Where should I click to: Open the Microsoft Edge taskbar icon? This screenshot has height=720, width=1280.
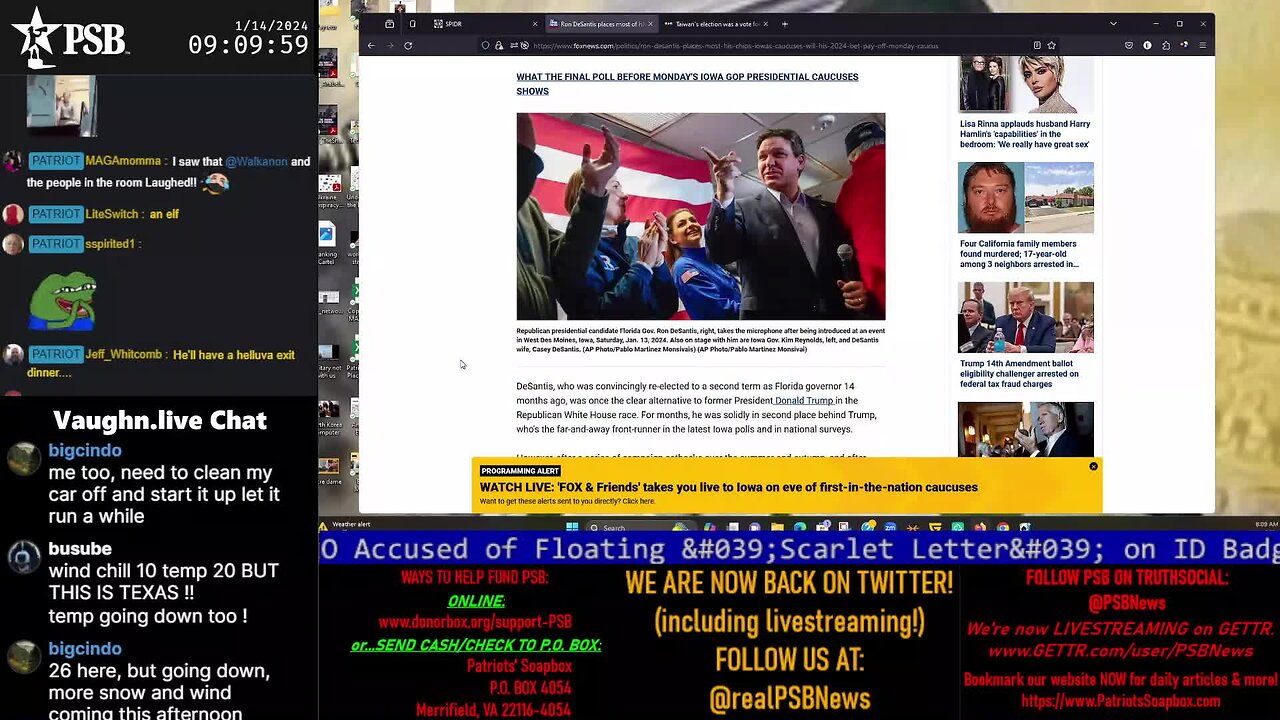(799, 527)
